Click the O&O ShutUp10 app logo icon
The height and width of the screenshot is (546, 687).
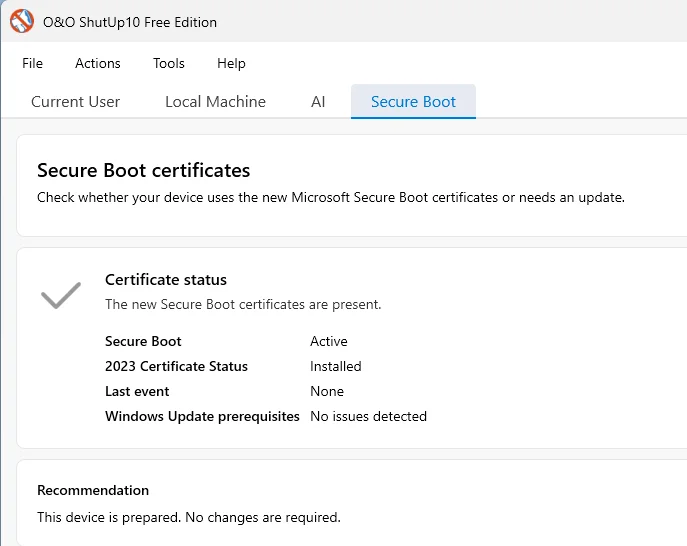22,21
